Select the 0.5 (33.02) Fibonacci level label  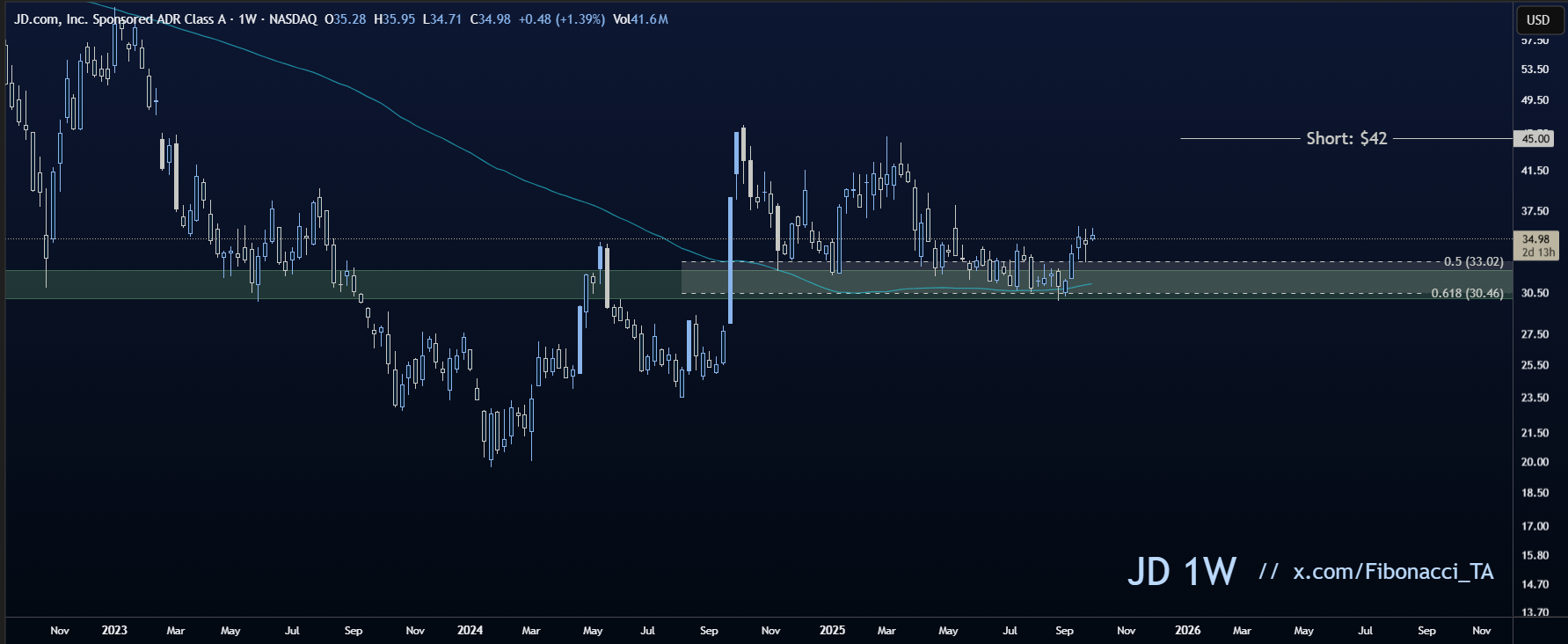(1473, 261)
